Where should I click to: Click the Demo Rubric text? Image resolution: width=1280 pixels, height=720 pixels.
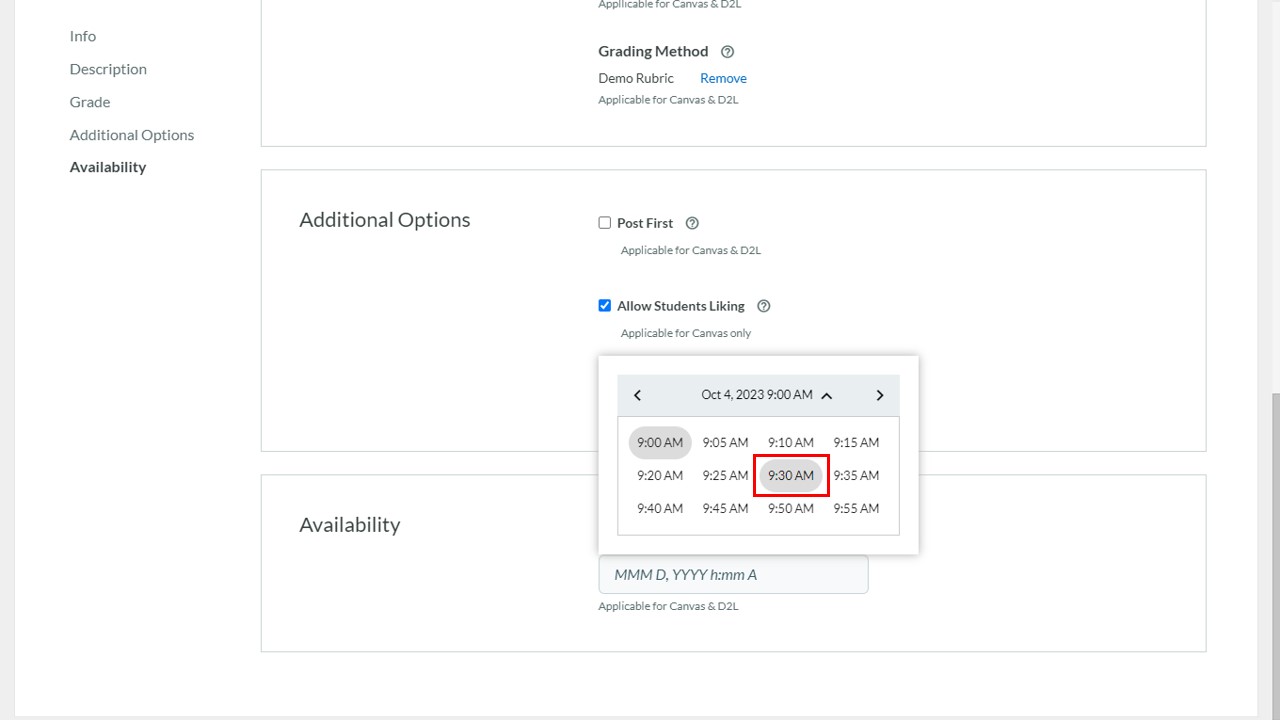[636, 78]
